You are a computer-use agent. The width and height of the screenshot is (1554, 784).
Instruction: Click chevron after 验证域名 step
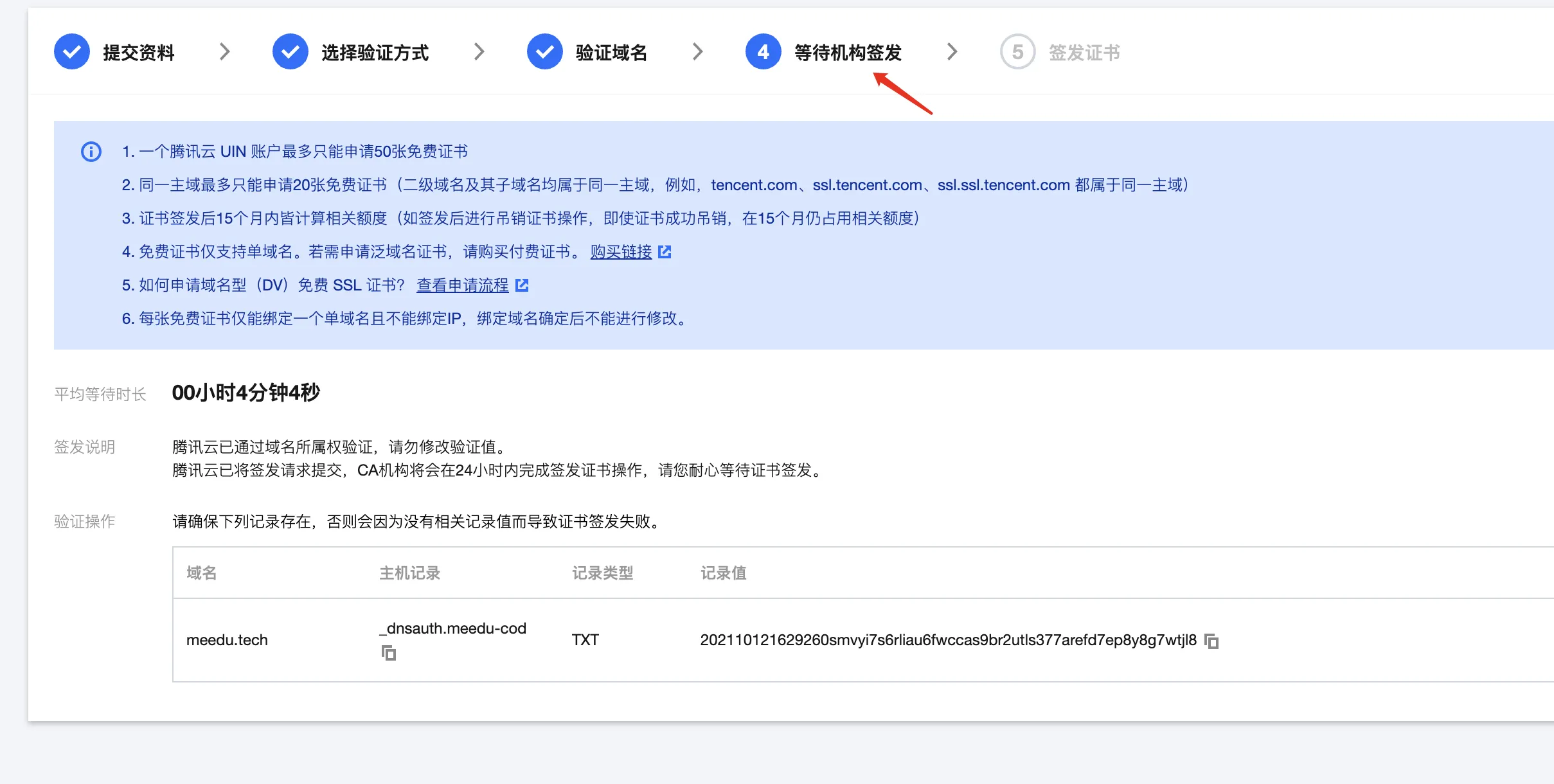697,52
